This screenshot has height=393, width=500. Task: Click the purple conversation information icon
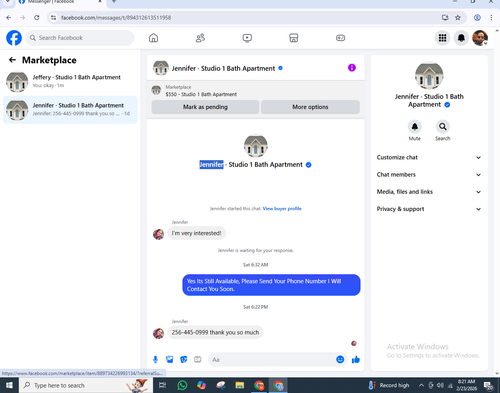[x=352, y=68]
